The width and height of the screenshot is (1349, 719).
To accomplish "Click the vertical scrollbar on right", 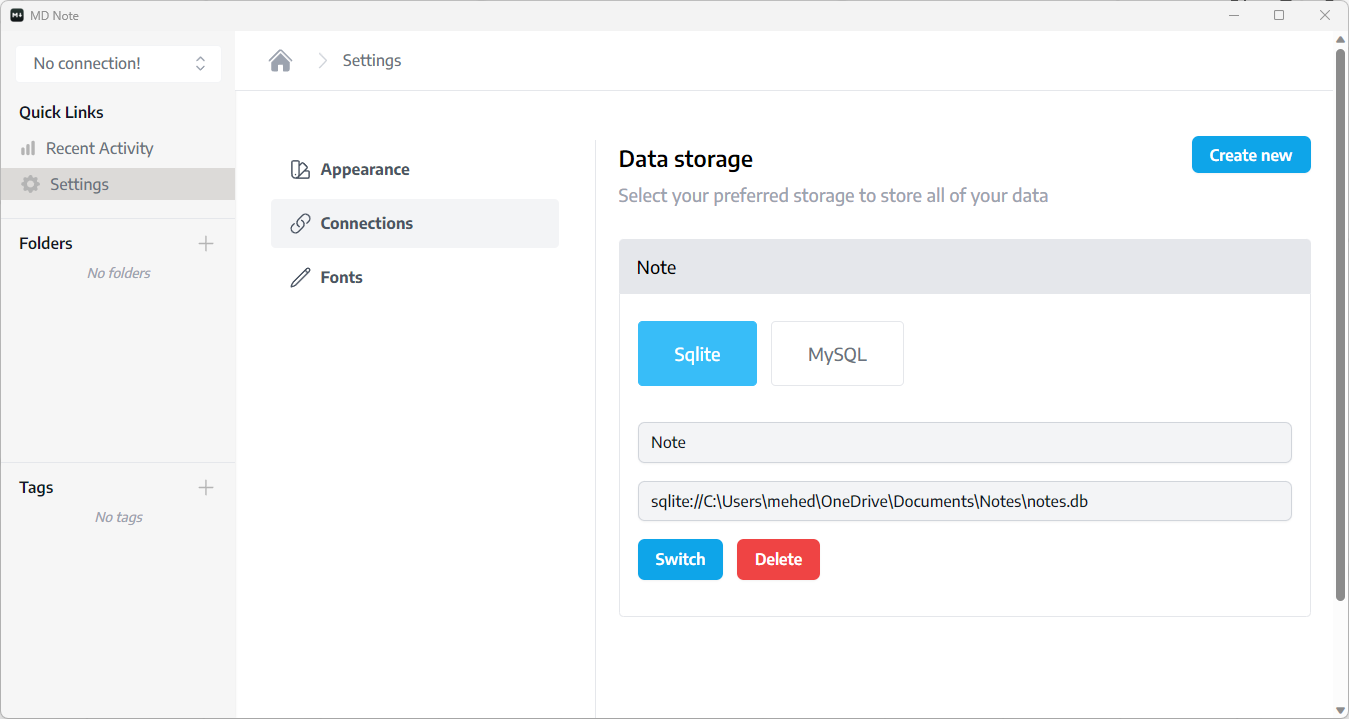I will click(1341, 320).
